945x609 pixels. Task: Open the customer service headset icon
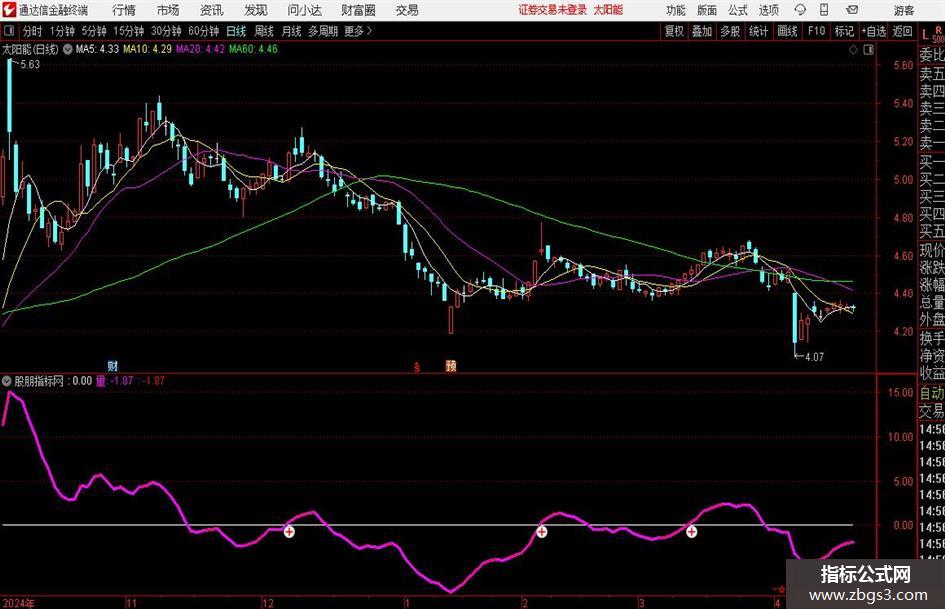click(800, 10)
